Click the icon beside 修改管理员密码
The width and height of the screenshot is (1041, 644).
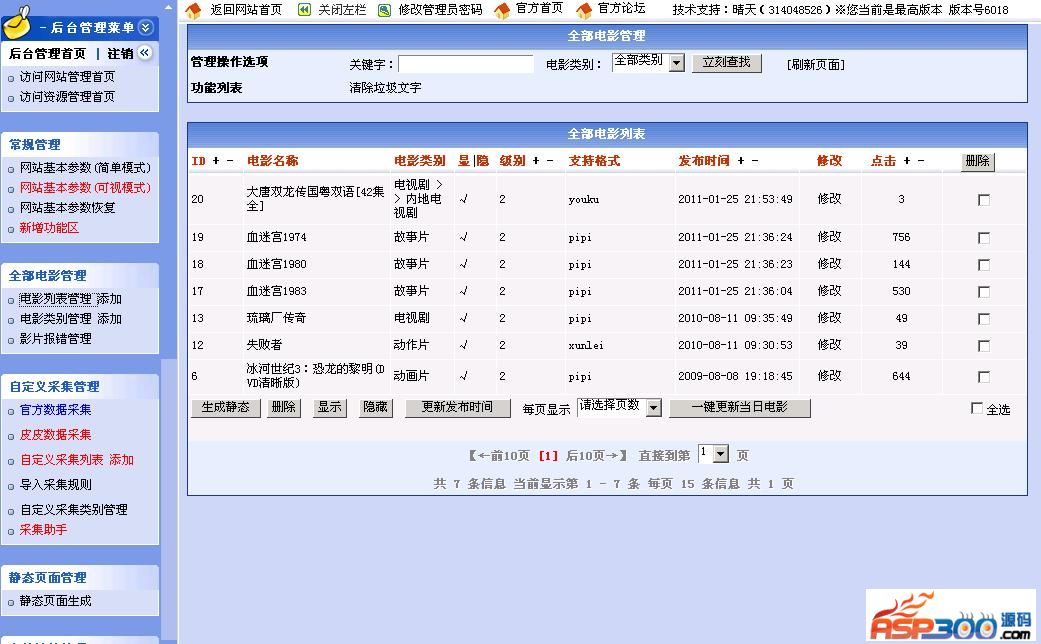pos(384,11)
